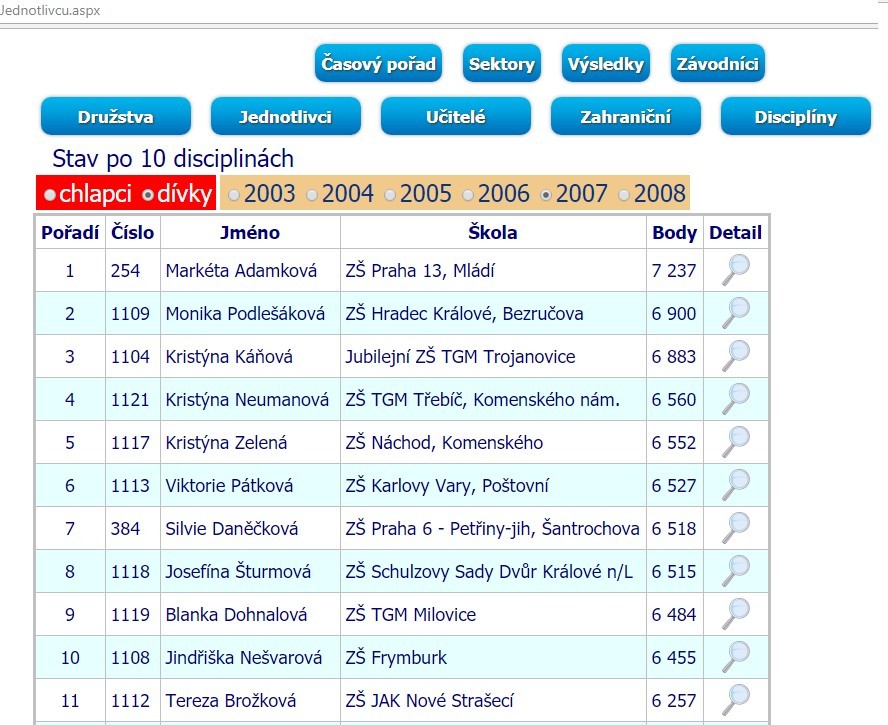Open detail magnifier for Monika Podlešáková
Screen dimensions: 888x725
736,313
